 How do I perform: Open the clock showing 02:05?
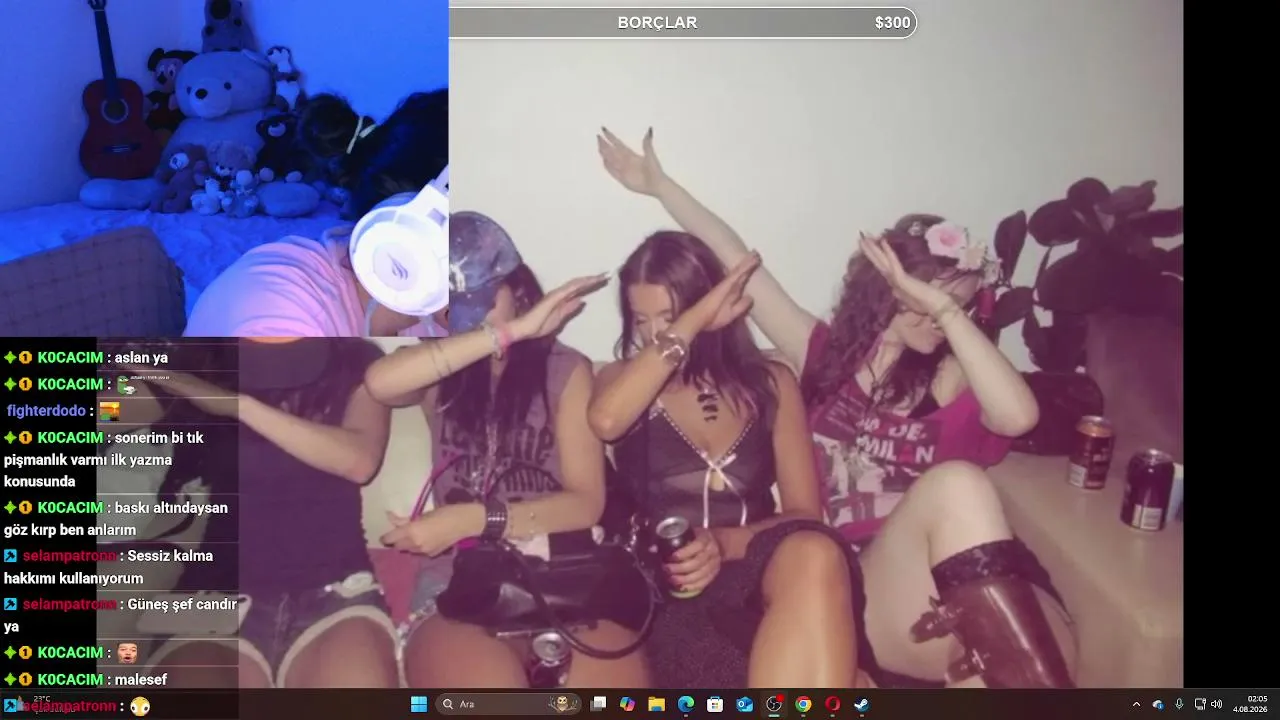[x=1251, y=704]
